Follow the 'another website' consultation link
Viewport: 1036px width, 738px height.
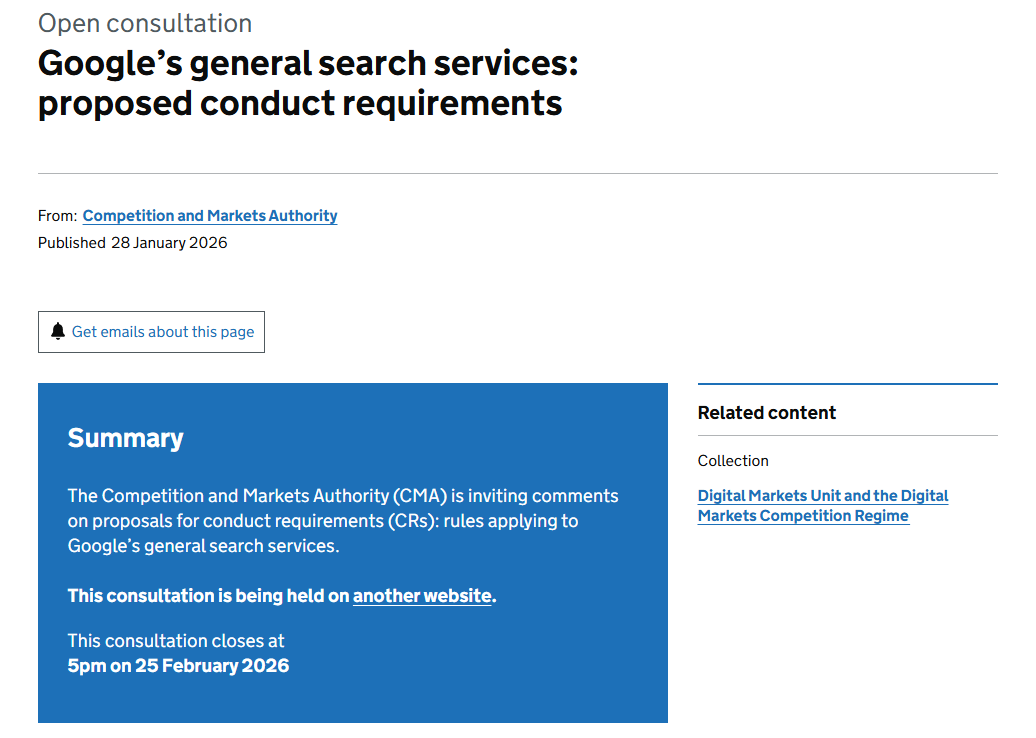coord(421,595)
